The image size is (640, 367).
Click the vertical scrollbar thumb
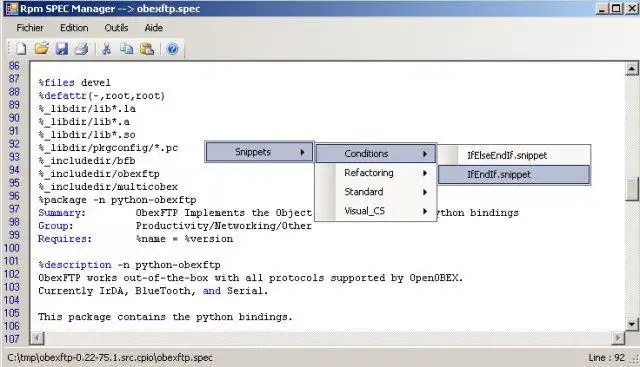(x=632, y=189)
